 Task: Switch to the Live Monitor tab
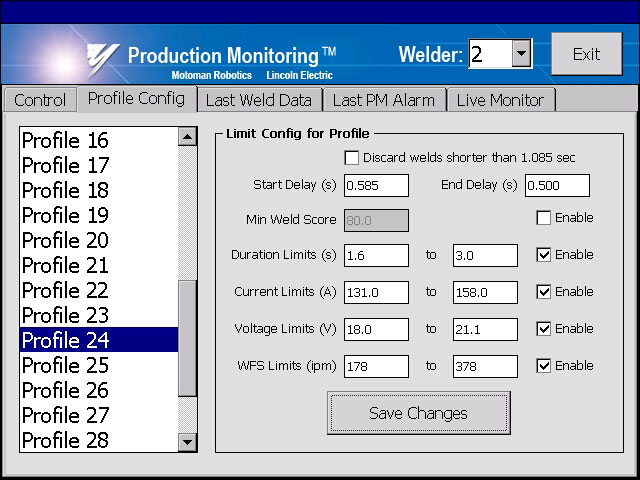tap(501, 100)
